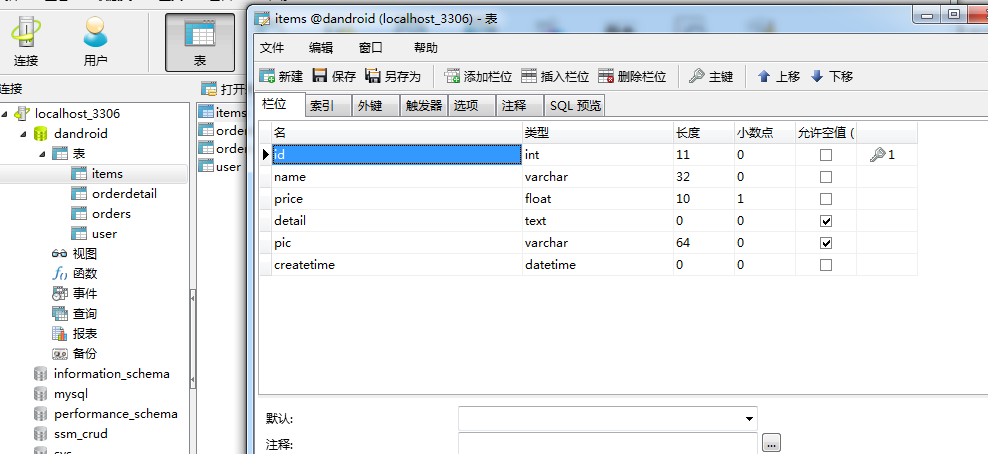Collapse the localhost_3306 connection node

pyautogui.click(x=5, y=113)
